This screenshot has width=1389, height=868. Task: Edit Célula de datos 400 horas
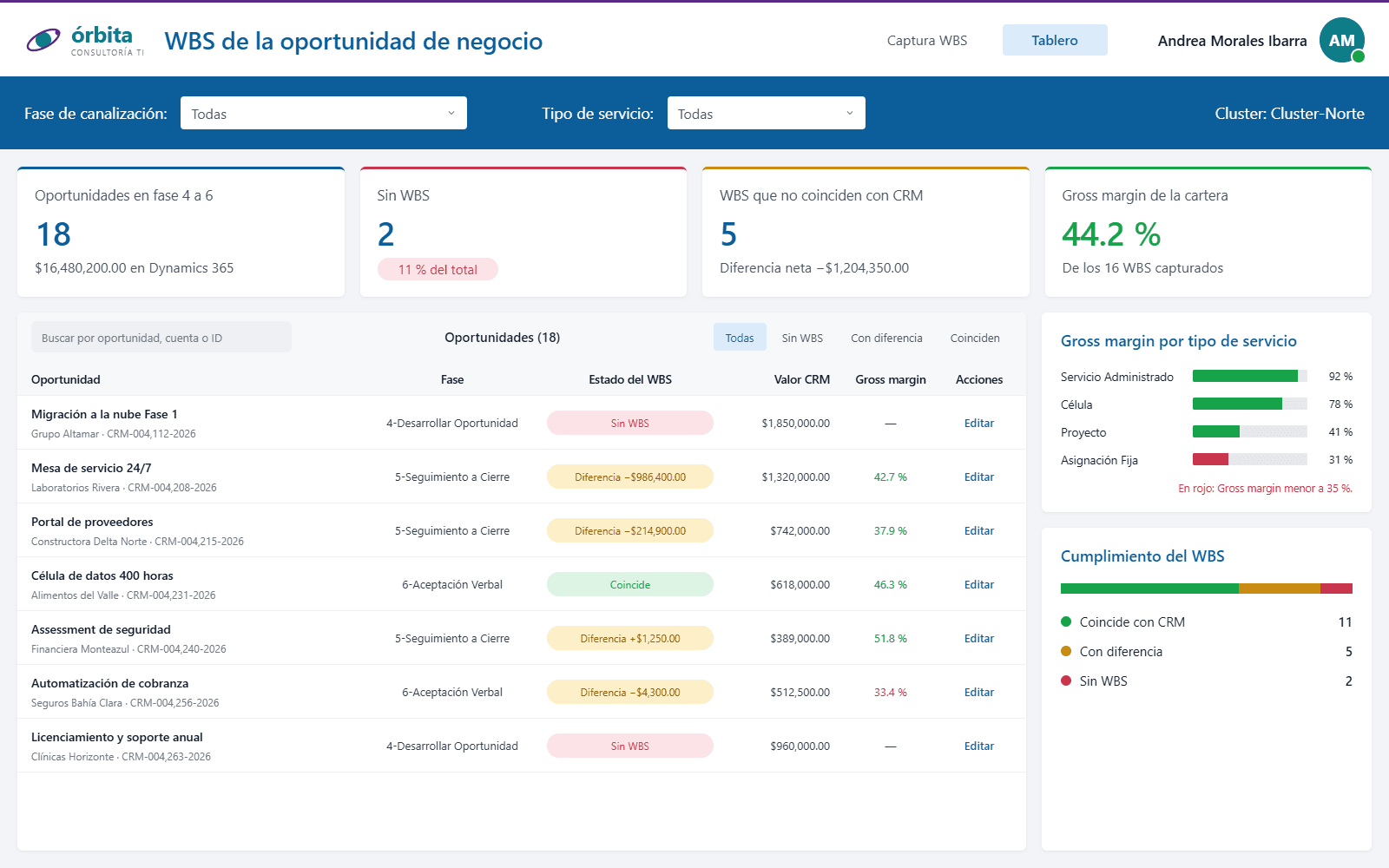point(979,584)
